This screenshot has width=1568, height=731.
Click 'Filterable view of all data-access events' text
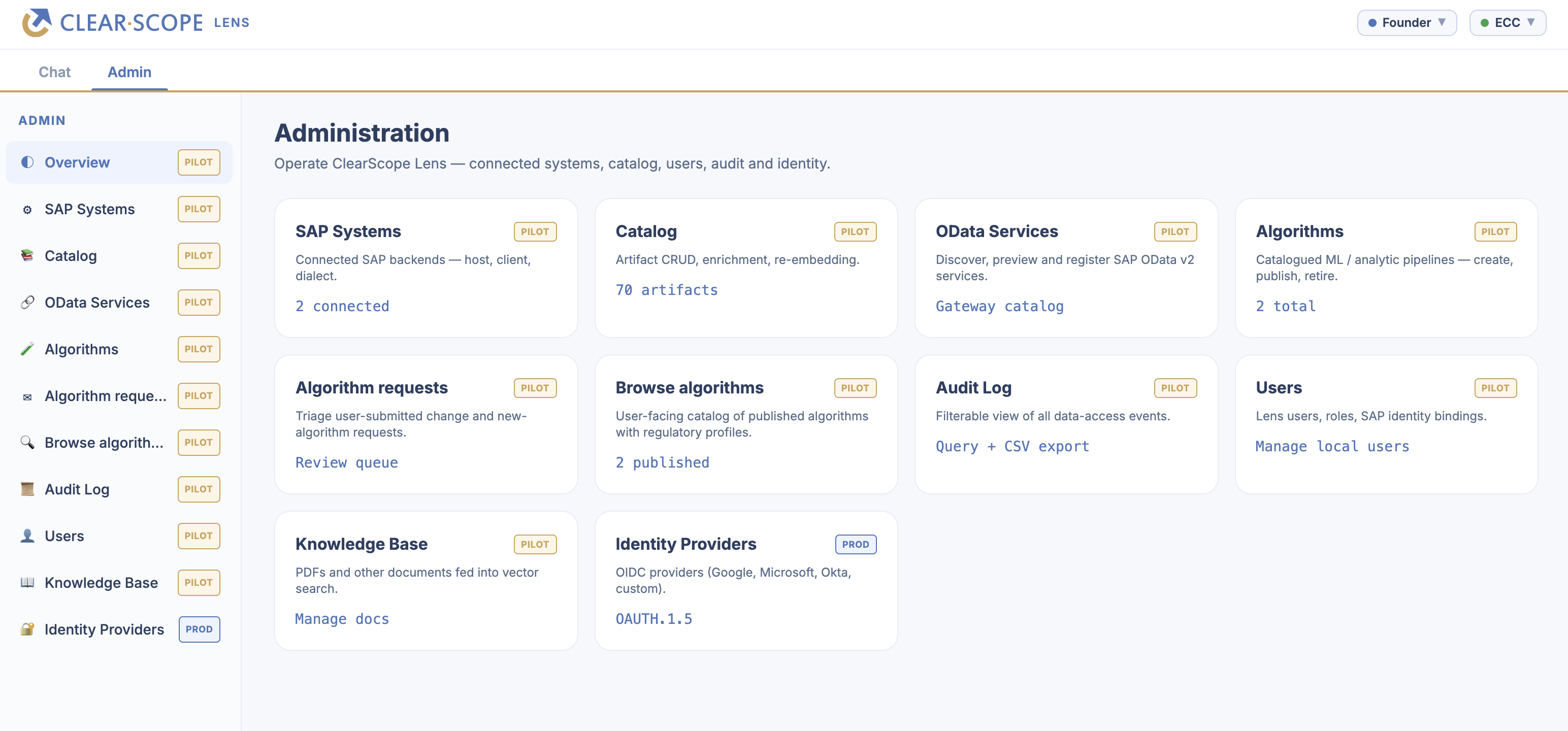pyautogui.click(x=1053, y=416)
